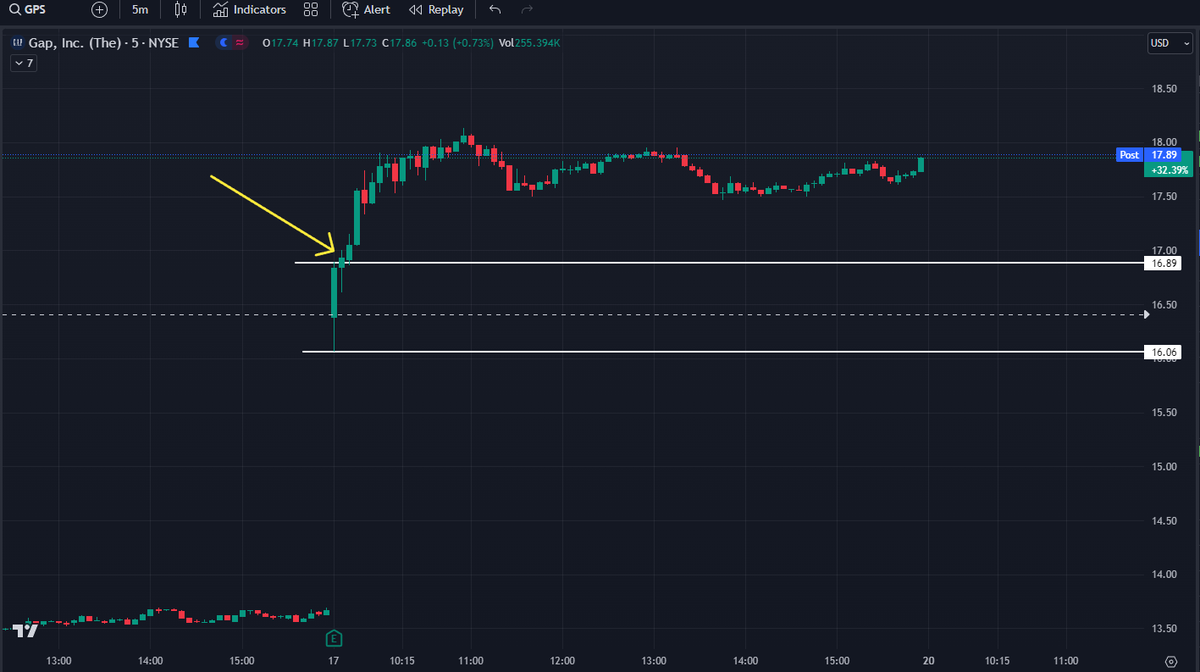Start bar Replay mode
Image resolution: width=1200 pixels, height=672 pixels.
[x=437, y=10]
